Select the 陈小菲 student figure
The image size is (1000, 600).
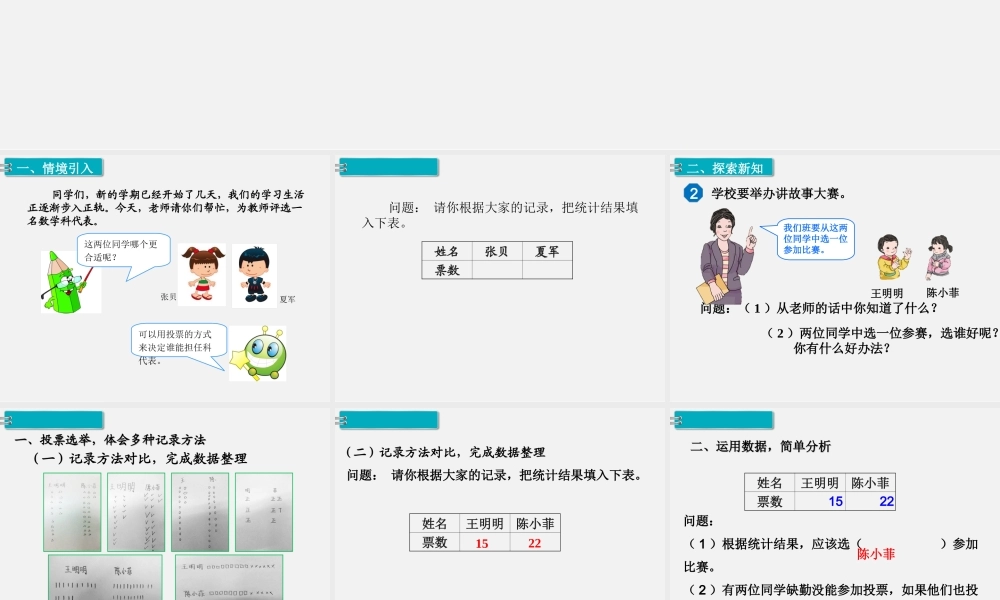click(940, 258)
